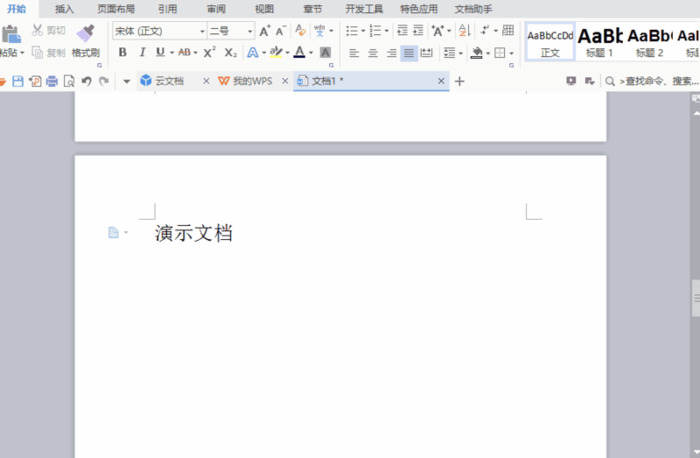Decrease font size with the A- icon

pyautogui.click(x=280, y=31)
